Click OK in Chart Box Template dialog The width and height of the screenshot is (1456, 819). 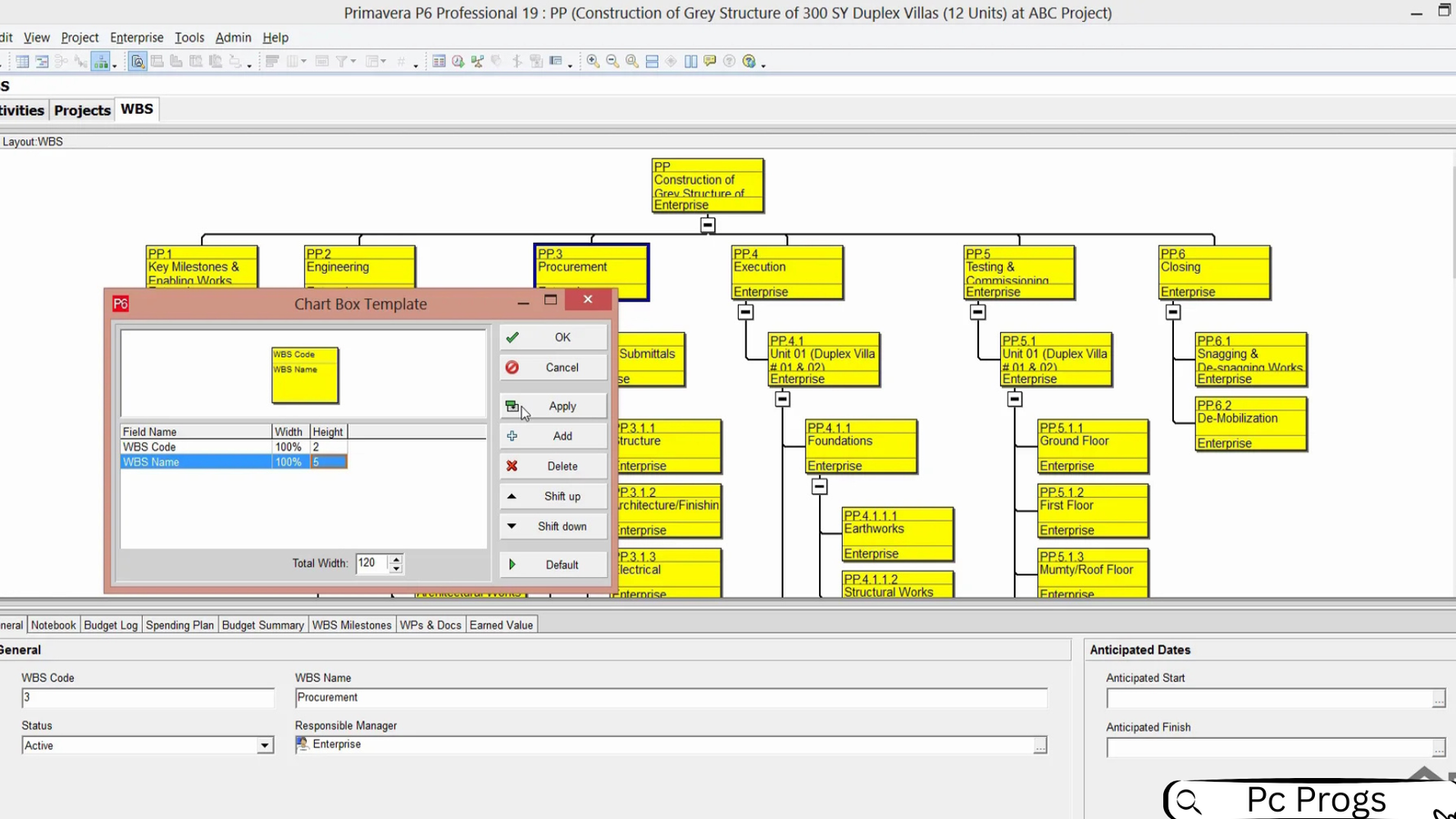(552, 338)
